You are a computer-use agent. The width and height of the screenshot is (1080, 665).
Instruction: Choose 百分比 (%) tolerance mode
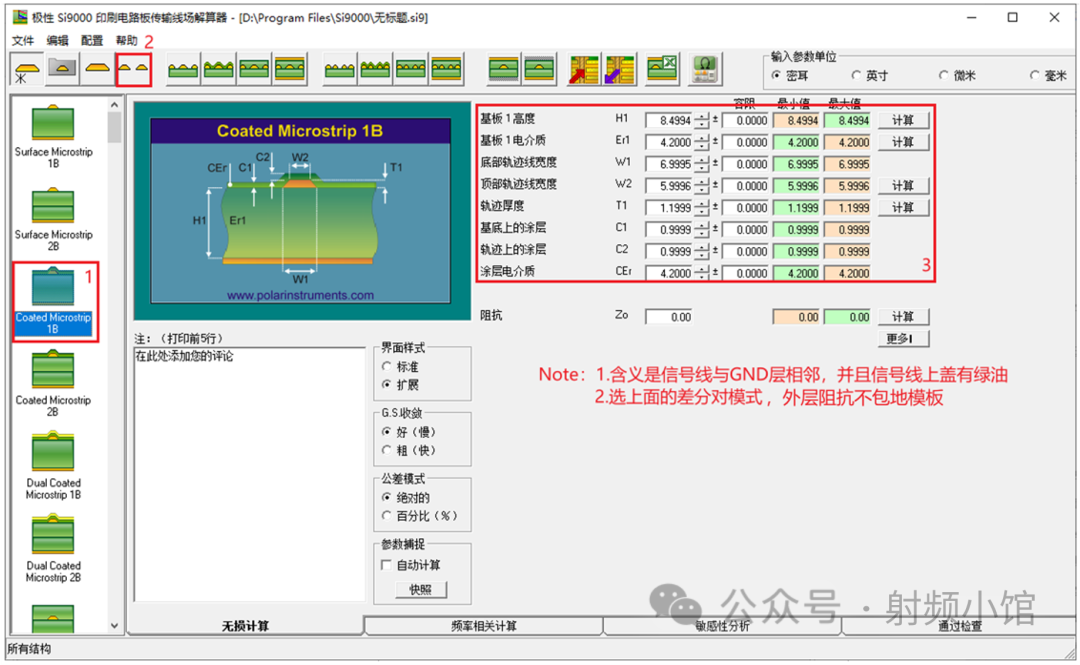point(388,516)
